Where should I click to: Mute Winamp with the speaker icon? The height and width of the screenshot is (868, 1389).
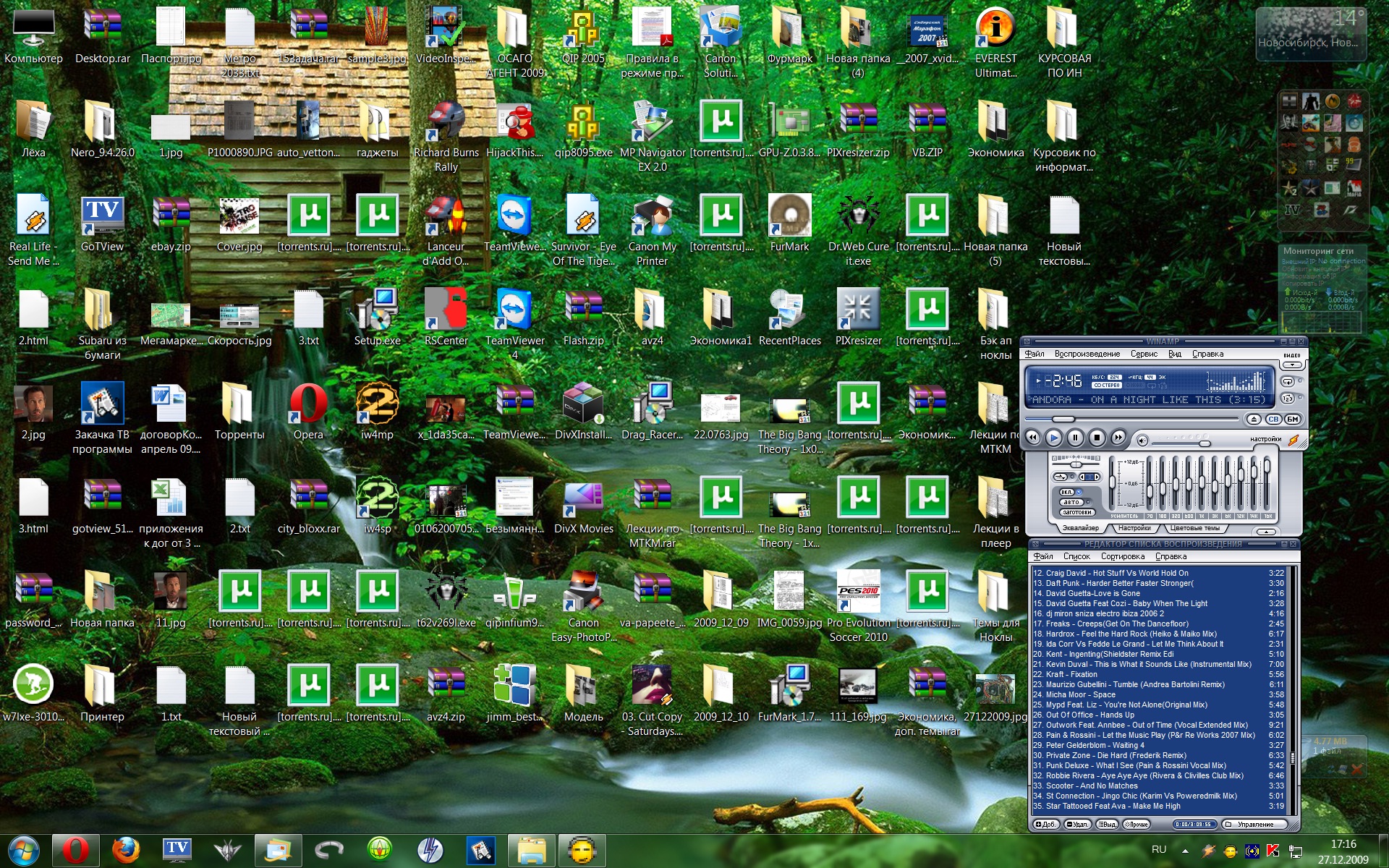point(1143,441)
